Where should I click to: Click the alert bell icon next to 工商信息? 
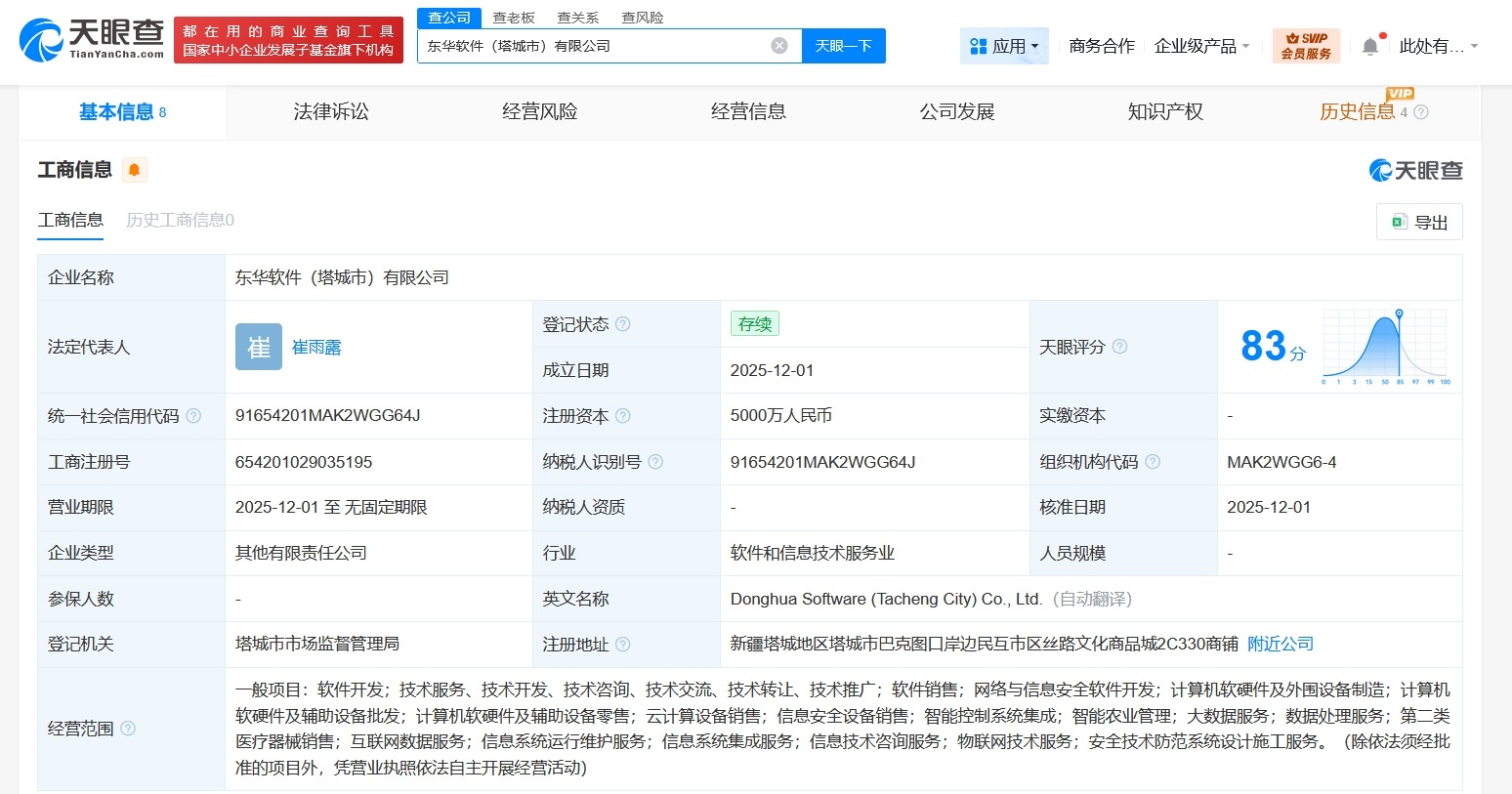pos(134,169)
